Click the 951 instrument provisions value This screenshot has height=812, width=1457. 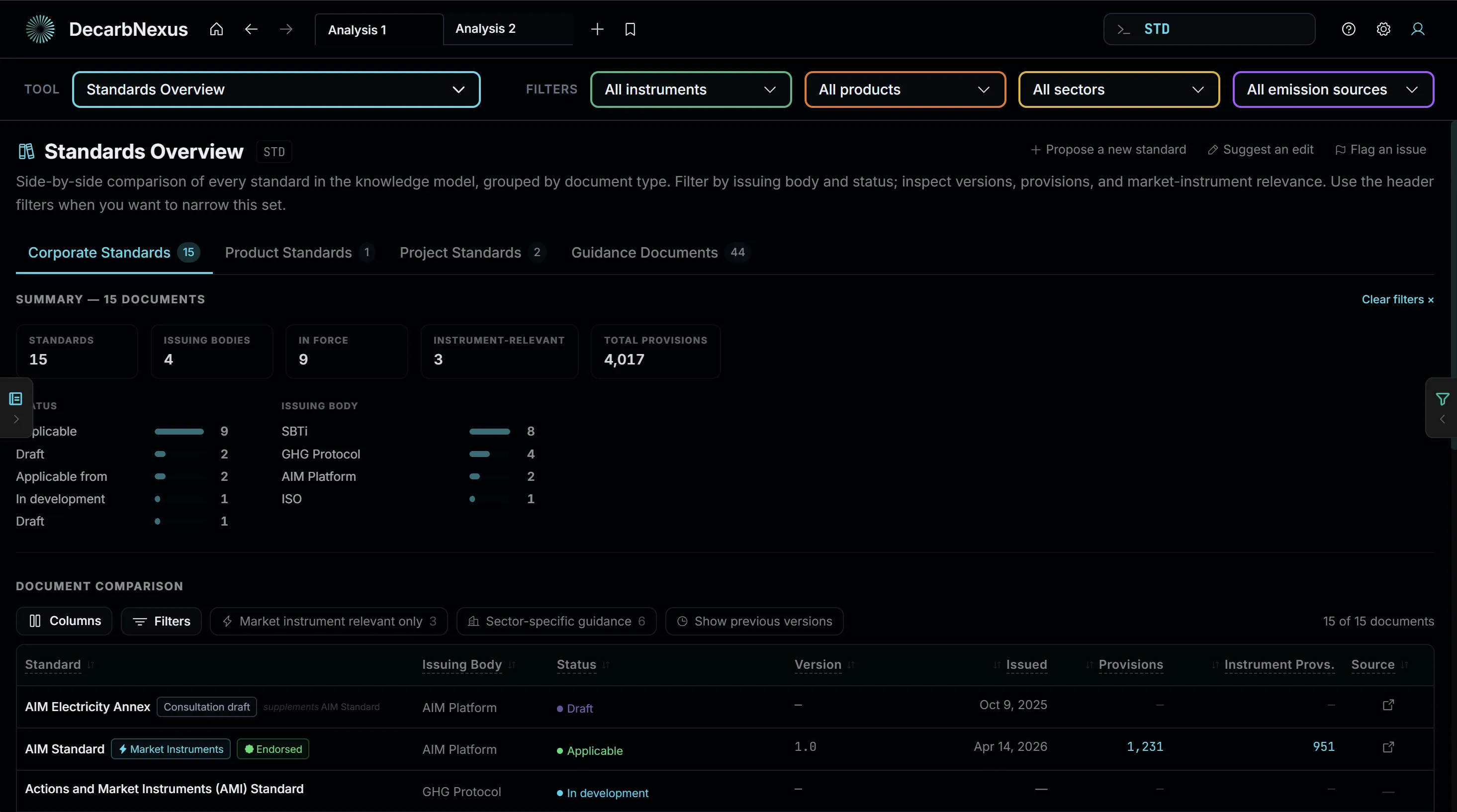coord(1324,747)
